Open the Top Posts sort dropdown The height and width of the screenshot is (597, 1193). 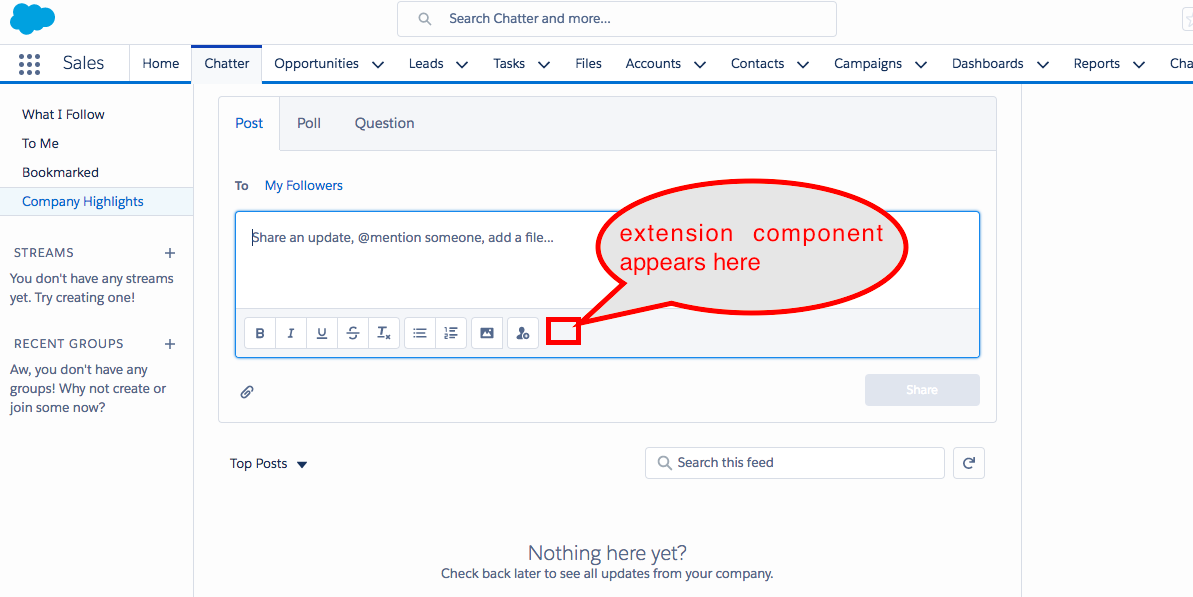pos(269,463)
